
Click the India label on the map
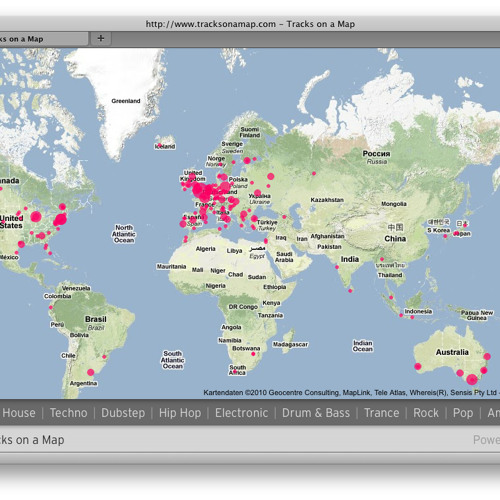350,259
